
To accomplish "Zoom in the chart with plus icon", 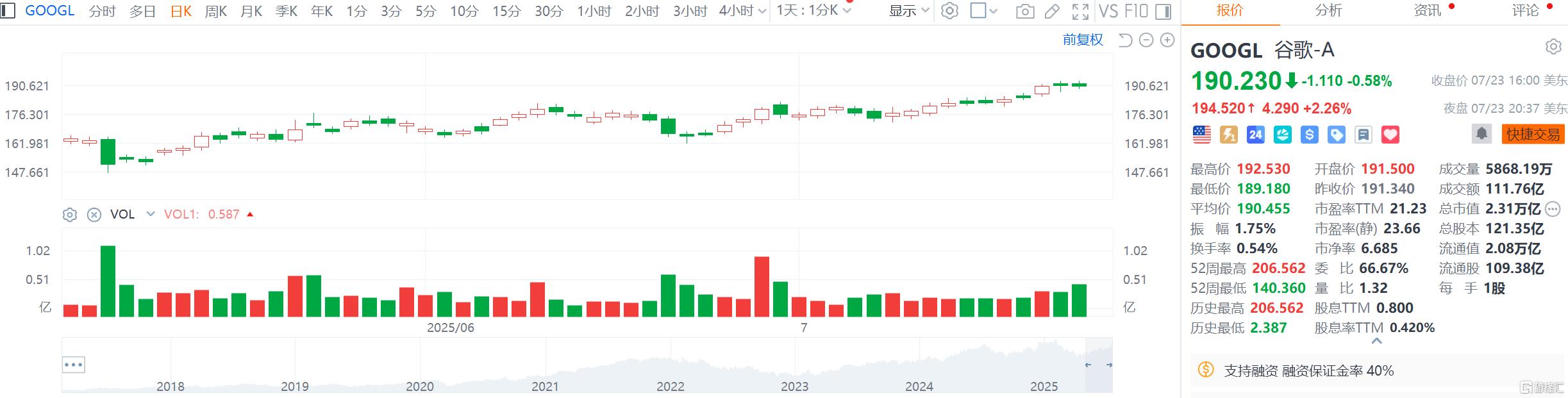I will (1167, 40).
